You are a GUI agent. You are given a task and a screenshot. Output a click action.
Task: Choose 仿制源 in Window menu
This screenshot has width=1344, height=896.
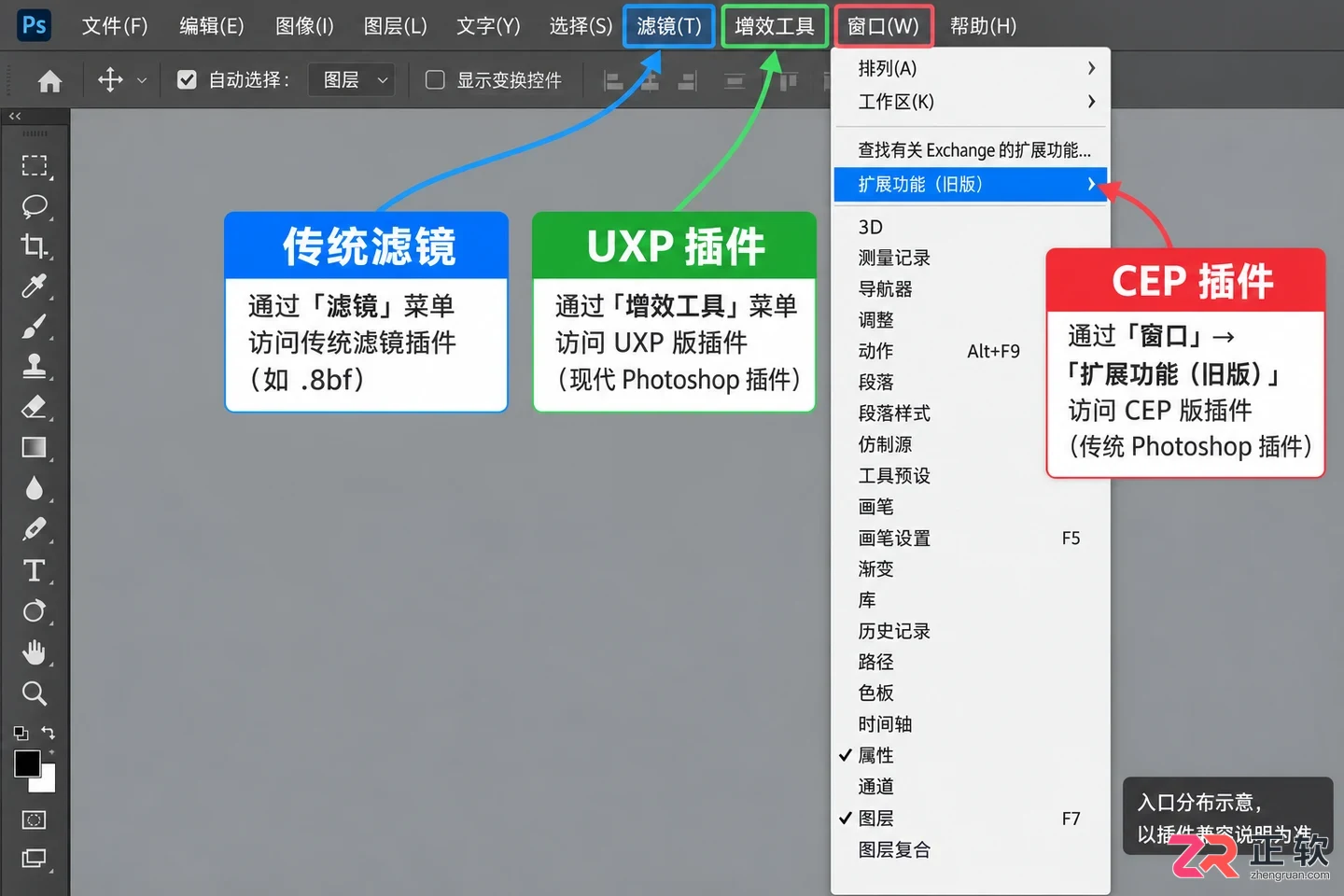[x=971, y=444]
